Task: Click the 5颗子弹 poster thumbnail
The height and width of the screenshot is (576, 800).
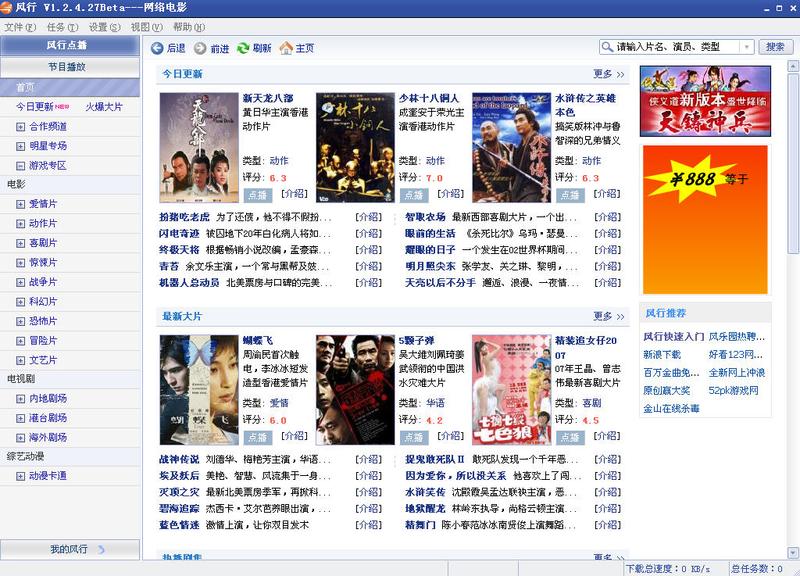Action: [355, 390]
